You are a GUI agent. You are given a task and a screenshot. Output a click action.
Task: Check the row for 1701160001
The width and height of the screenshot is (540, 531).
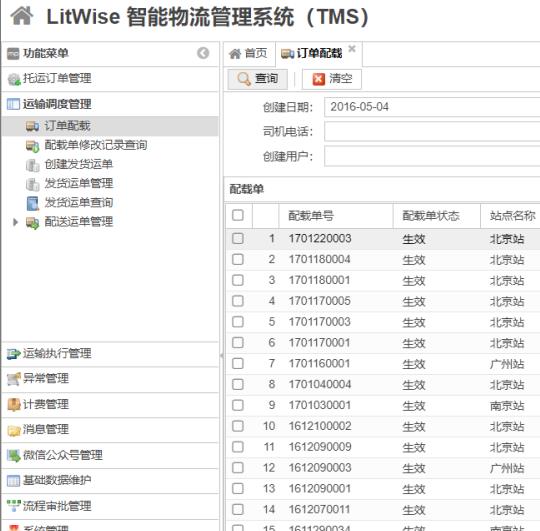click(x=238, y=363)
